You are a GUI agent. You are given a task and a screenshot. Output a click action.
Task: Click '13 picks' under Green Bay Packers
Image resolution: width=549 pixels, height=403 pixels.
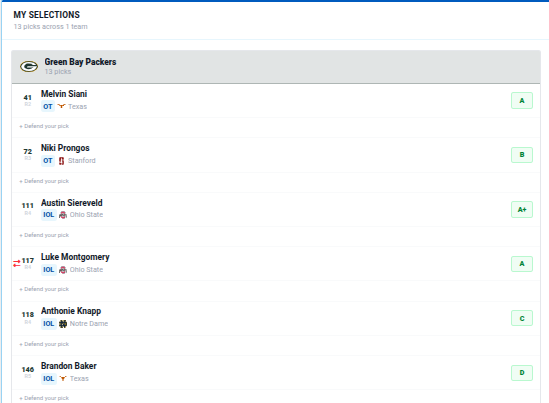58,71
